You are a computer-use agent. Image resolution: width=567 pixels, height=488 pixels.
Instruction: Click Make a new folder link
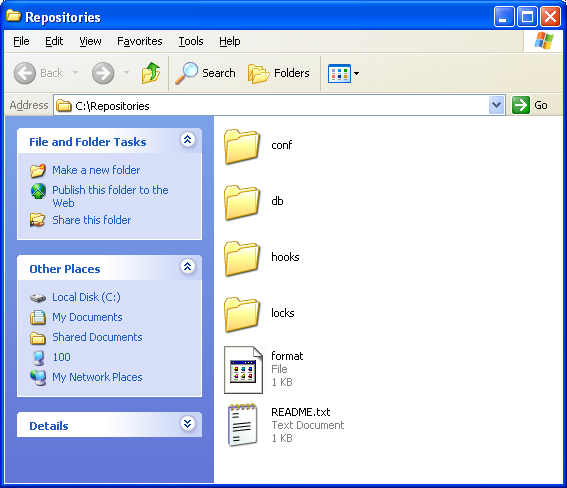[x=96, y=170]
